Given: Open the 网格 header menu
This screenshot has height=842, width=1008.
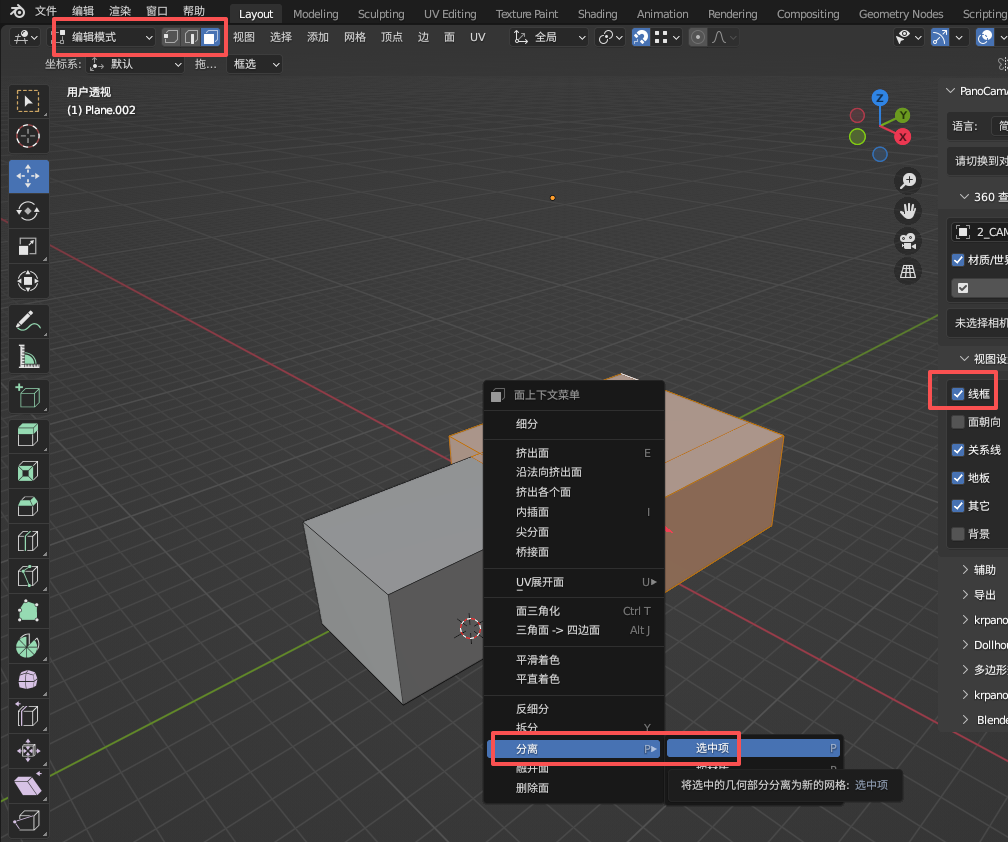Looking at the screenshot, I should (x=355, y=37).
